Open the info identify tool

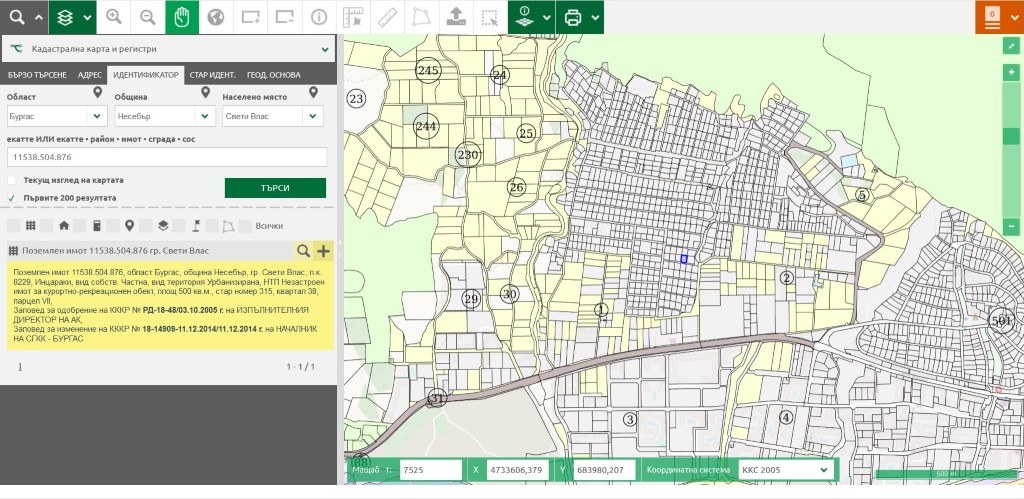[318, 17]
